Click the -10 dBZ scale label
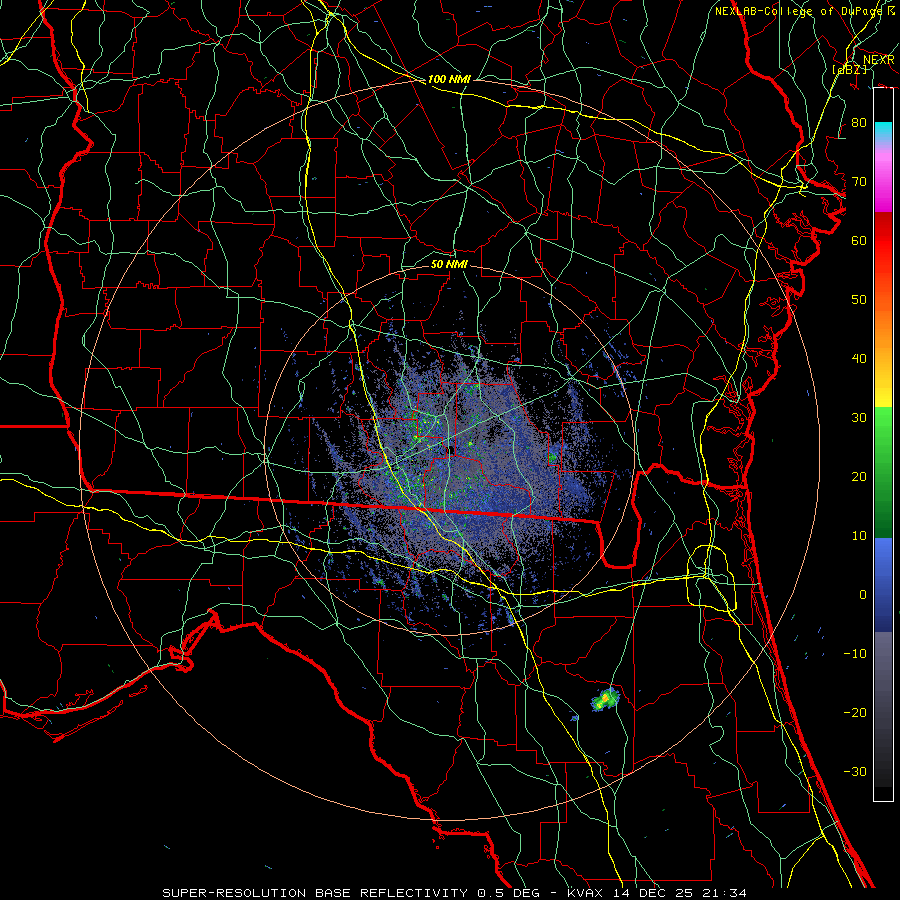This screenshot has width=900, height=900. [x=855, y=654]
